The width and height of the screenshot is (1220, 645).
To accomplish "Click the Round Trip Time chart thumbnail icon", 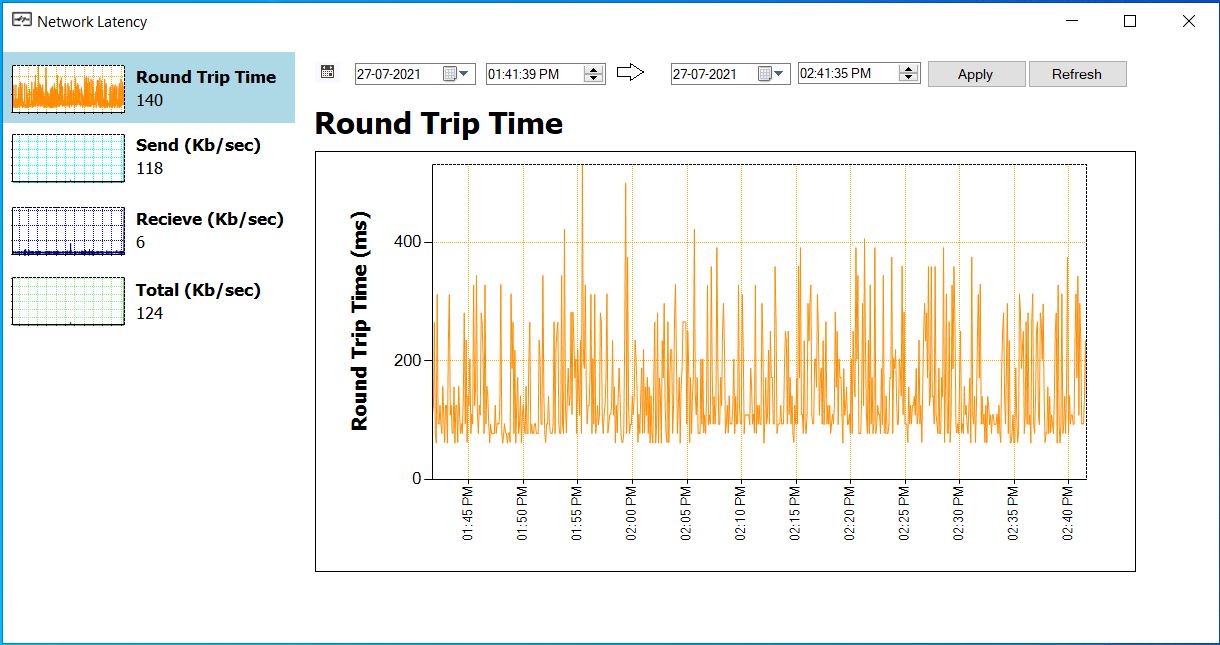I will pyautogui.click(x=66, y=88).
